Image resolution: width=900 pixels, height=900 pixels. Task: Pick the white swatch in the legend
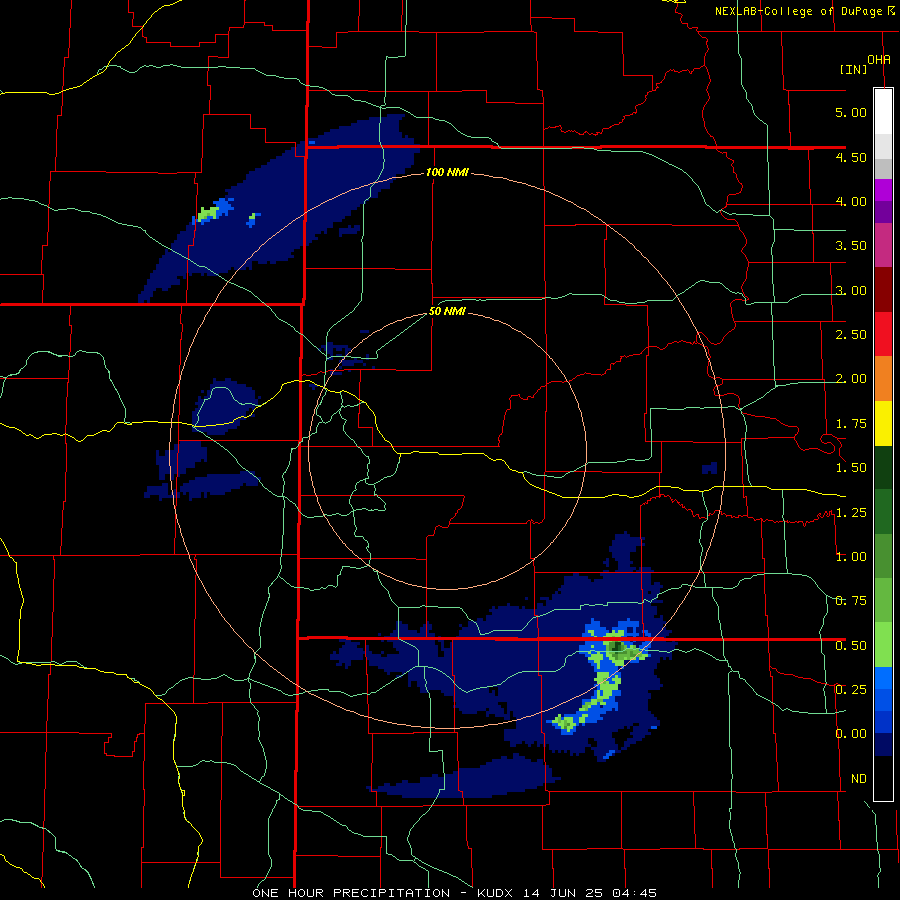pos(883,112)
